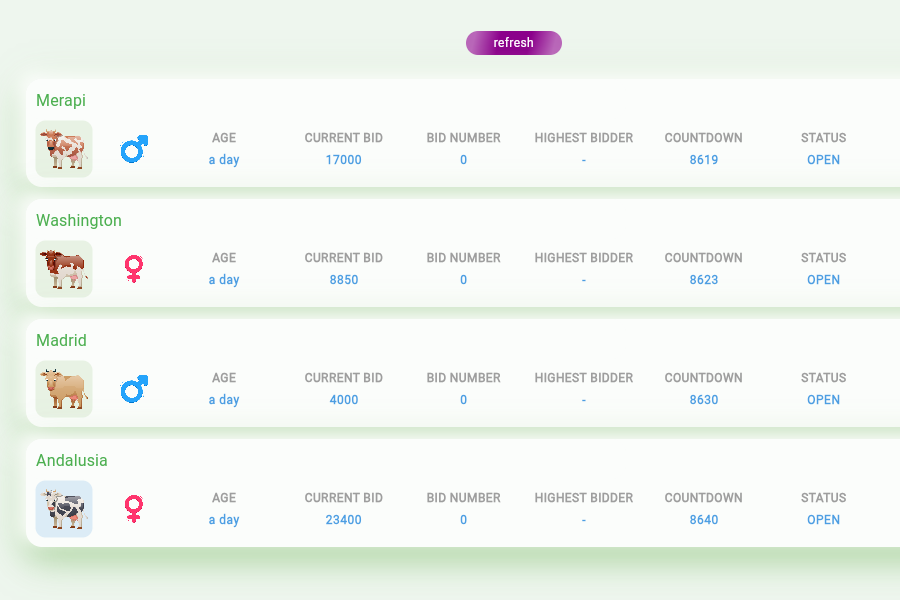
Task: Click Andalusia's countdown value 8640
Action: (x=704, y=520)
